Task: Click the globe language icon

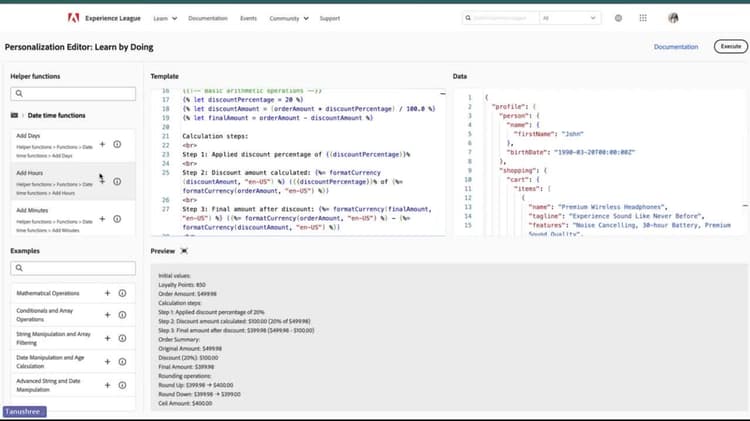Action: pyautogui.click(x=618, y=18)
